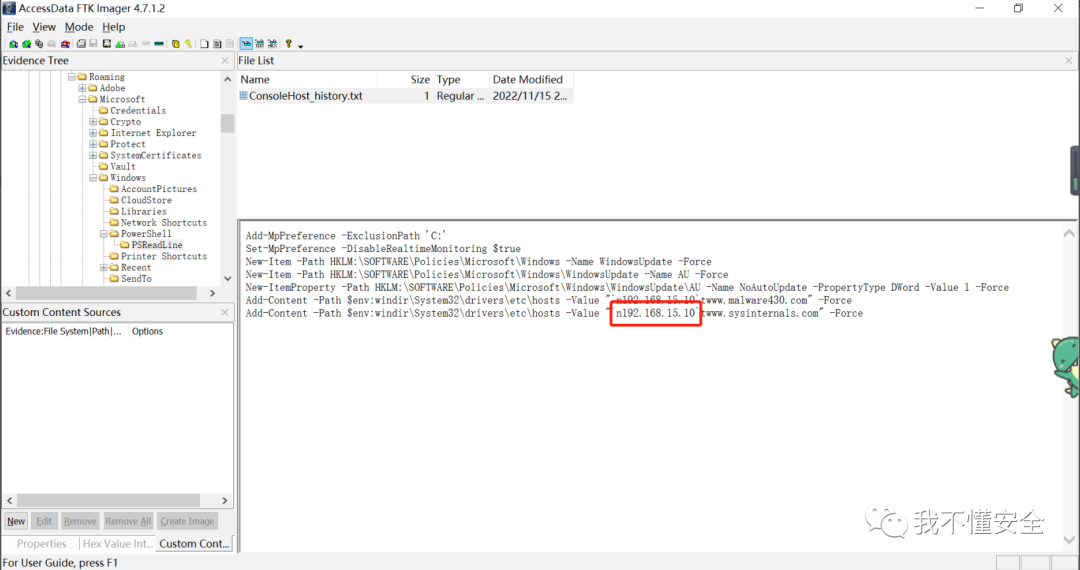Click the Create Disk Image toolbar icon
Viewport: 1080px width, 570px height.
coord(81,44)
